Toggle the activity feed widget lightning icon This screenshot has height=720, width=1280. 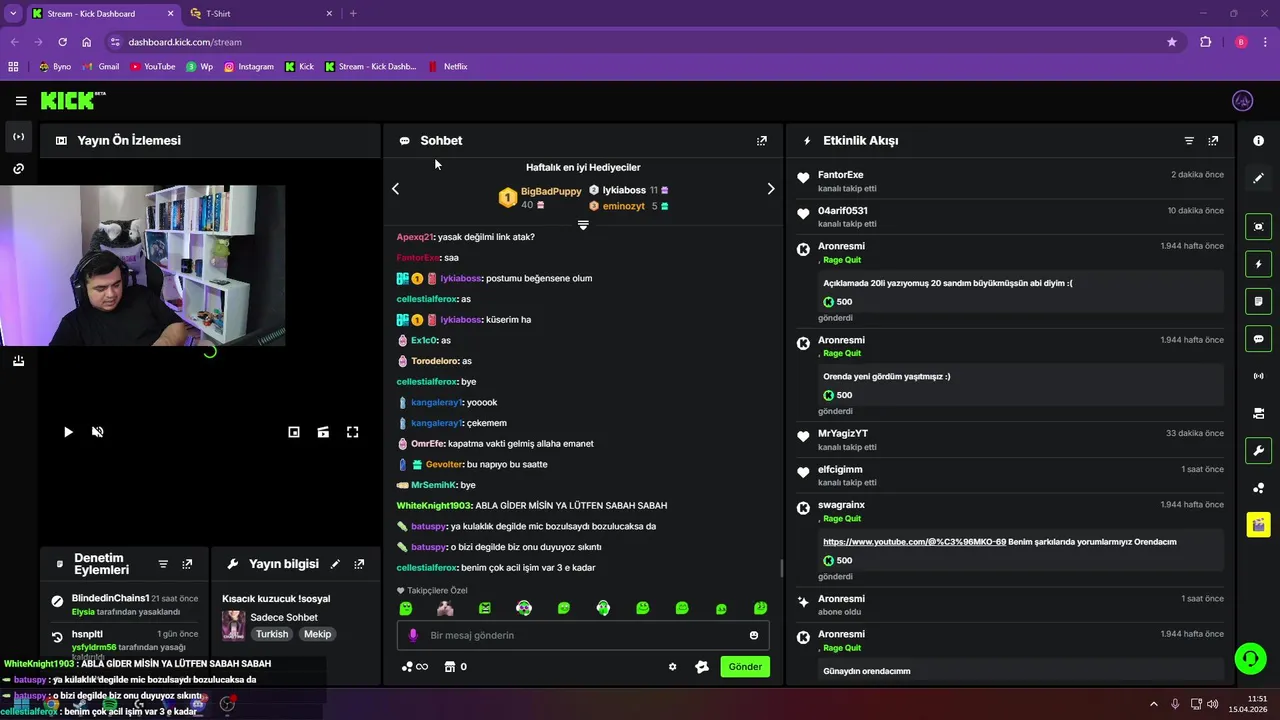tap(1258, 264)
